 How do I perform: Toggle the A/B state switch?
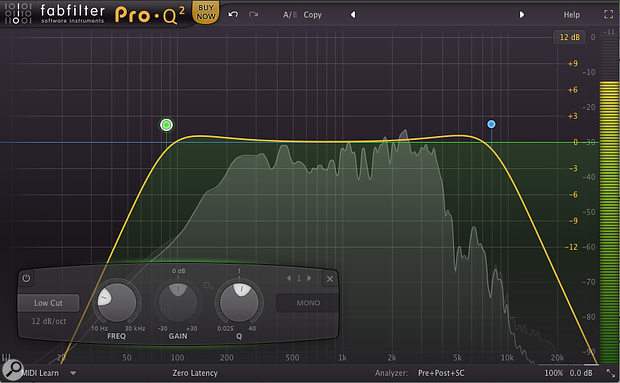point(289,15)
